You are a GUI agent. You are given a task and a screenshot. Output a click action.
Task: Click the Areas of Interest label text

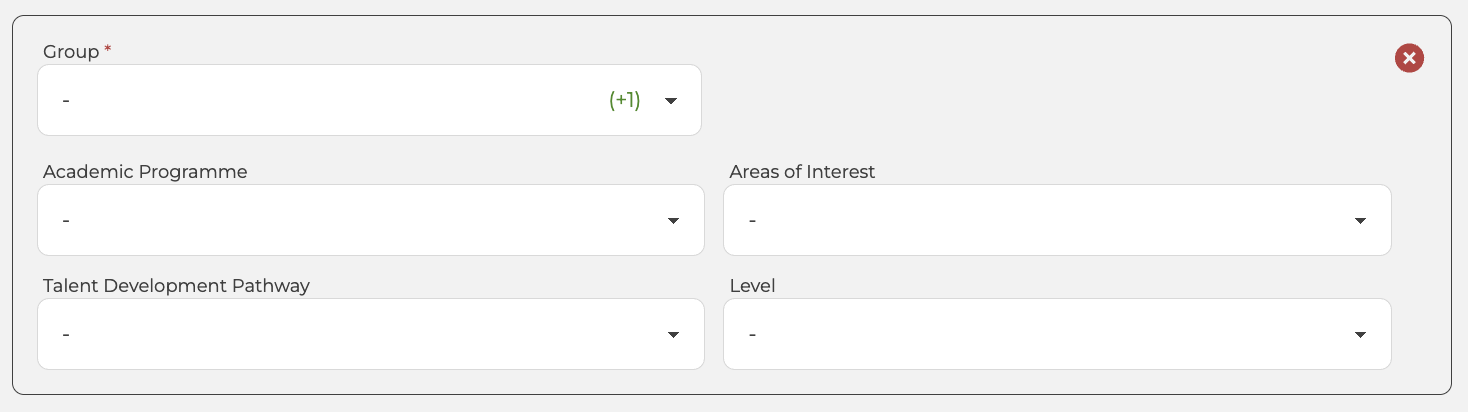coord(802,172)
